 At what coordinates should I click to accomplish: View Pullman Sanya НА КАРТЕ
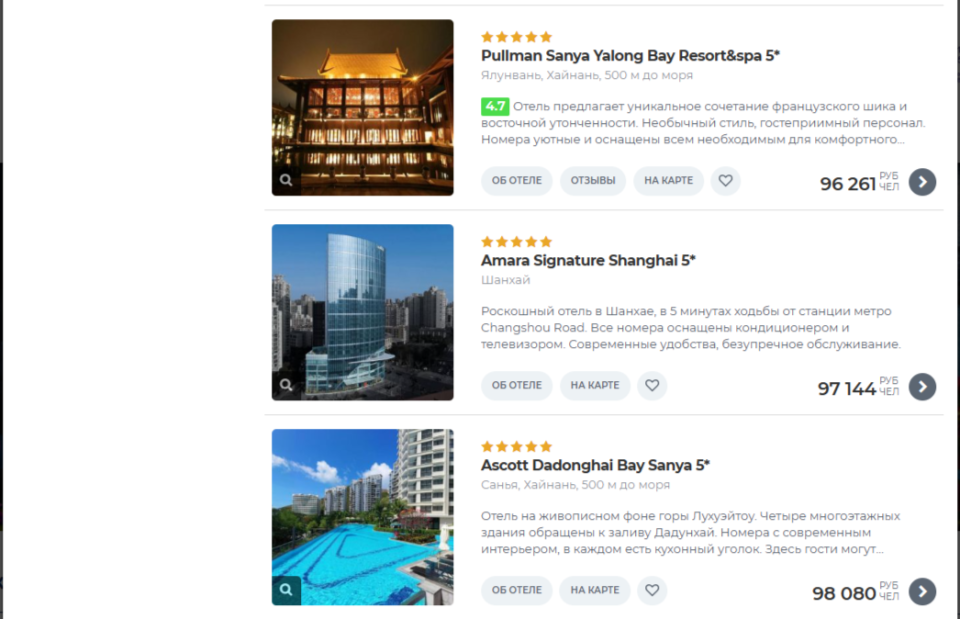668,181
